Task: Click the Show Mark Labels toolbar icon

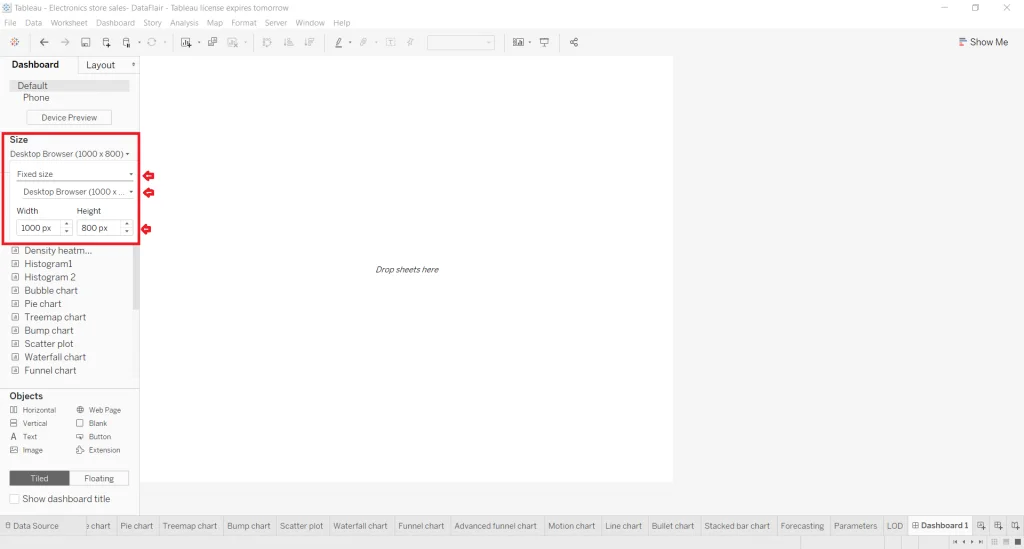Action: pyautogui.click(x=391, y=42)
